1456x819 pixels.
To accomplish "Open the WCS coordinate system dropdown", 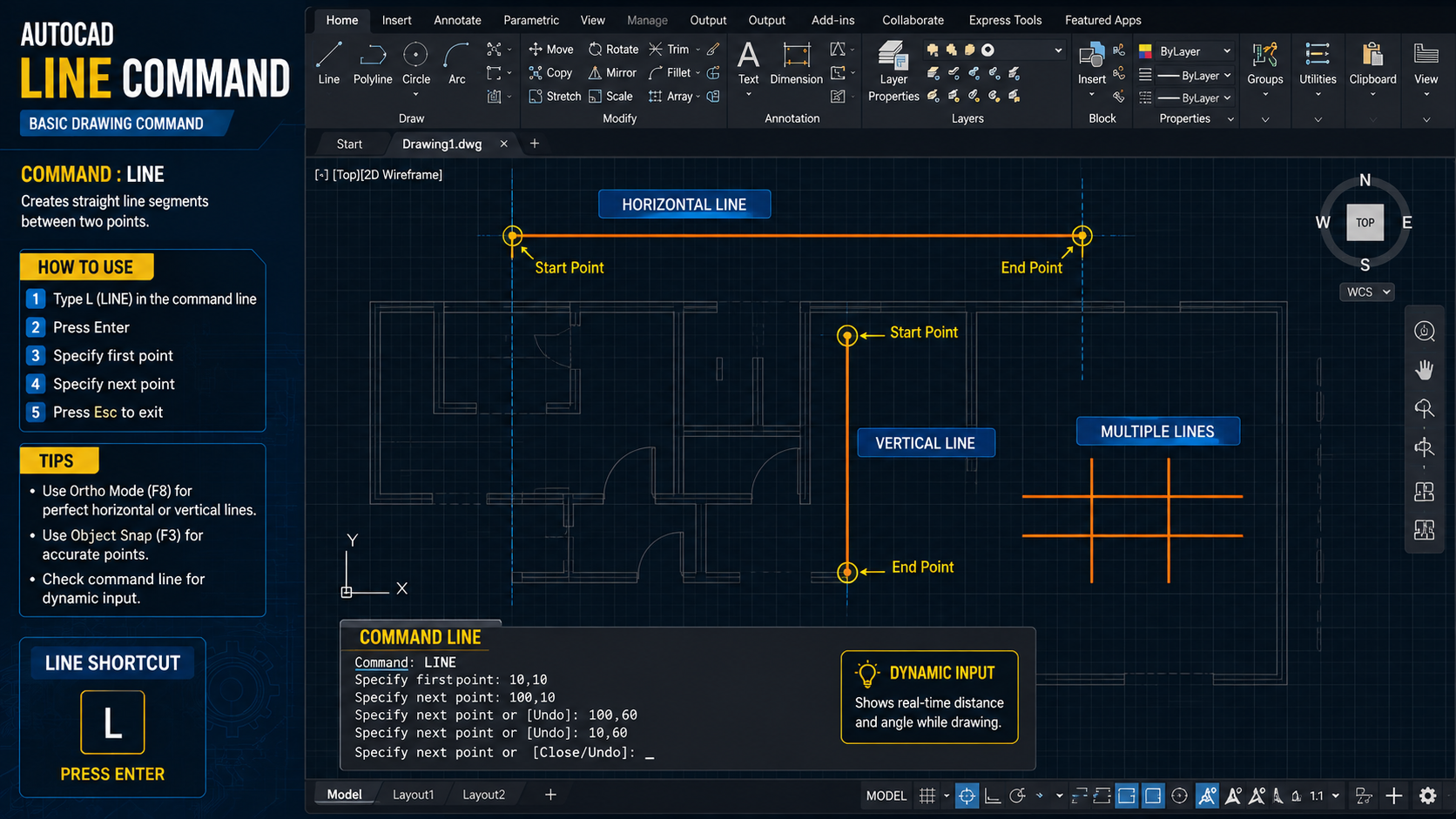I will 1367,292.
